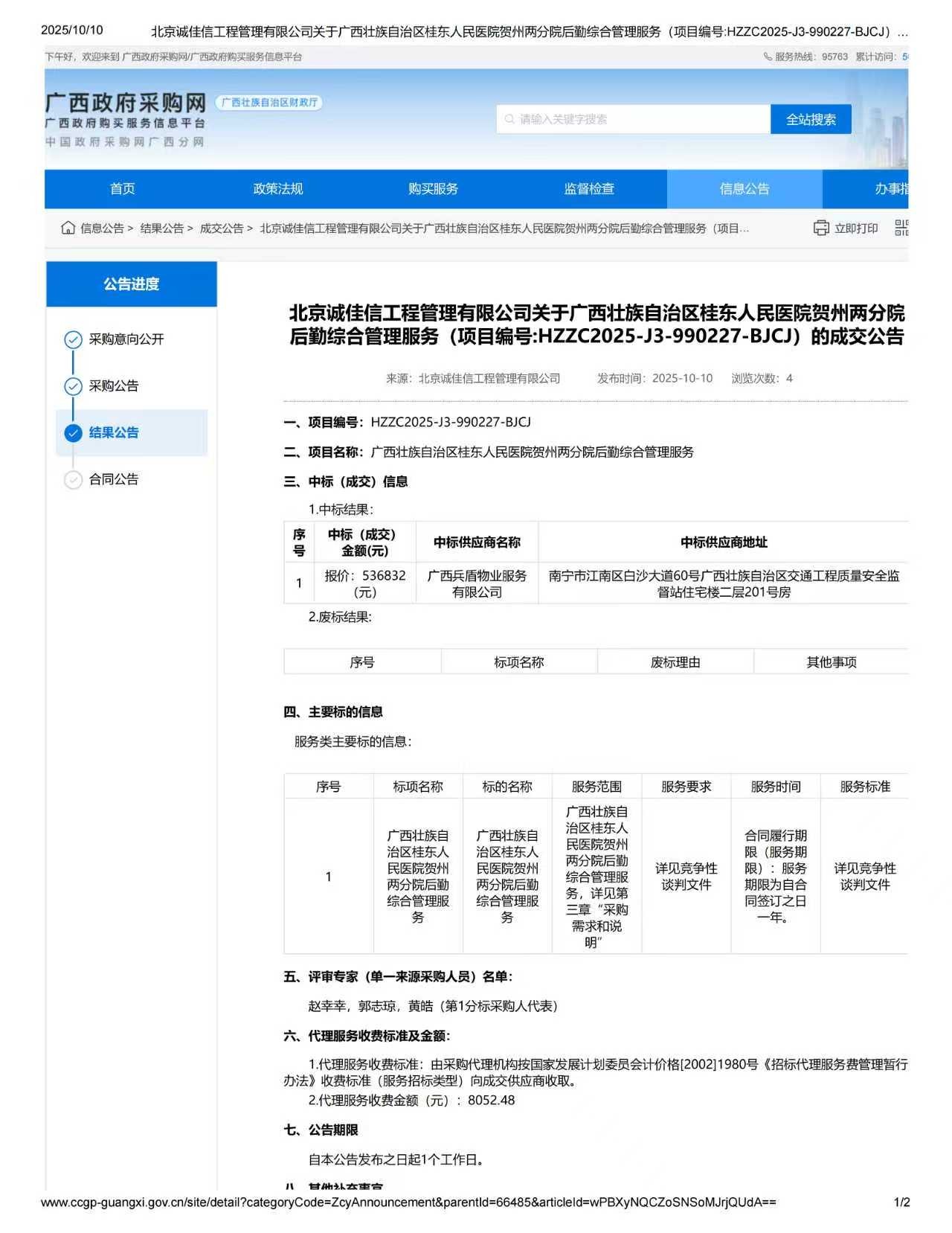952x1233 pixels.
Task: Click the 结果公告 checked step indicator
Action: [73, 433]
